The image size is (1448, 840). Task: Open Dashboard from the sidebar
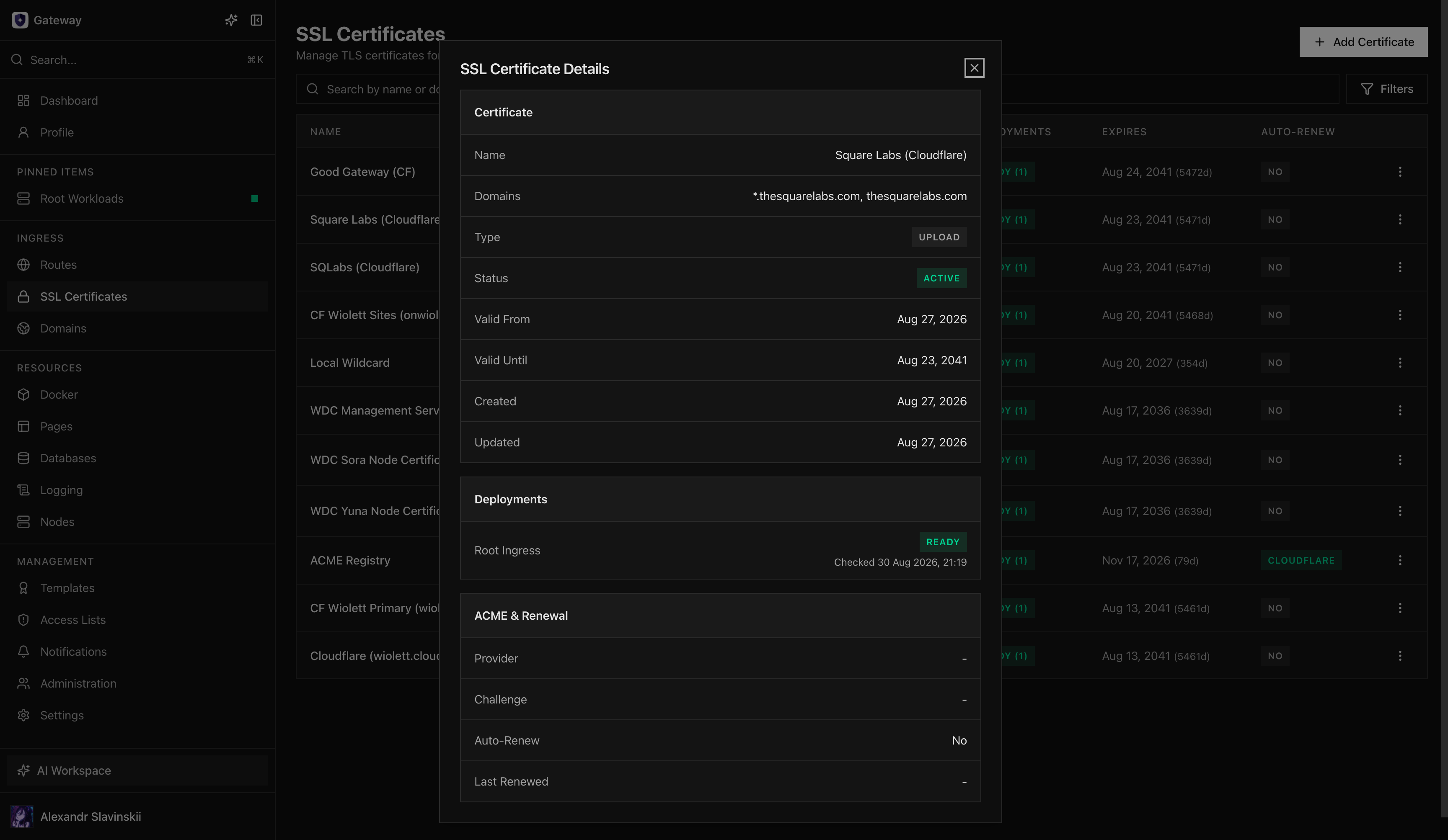[x=137, y=100]
